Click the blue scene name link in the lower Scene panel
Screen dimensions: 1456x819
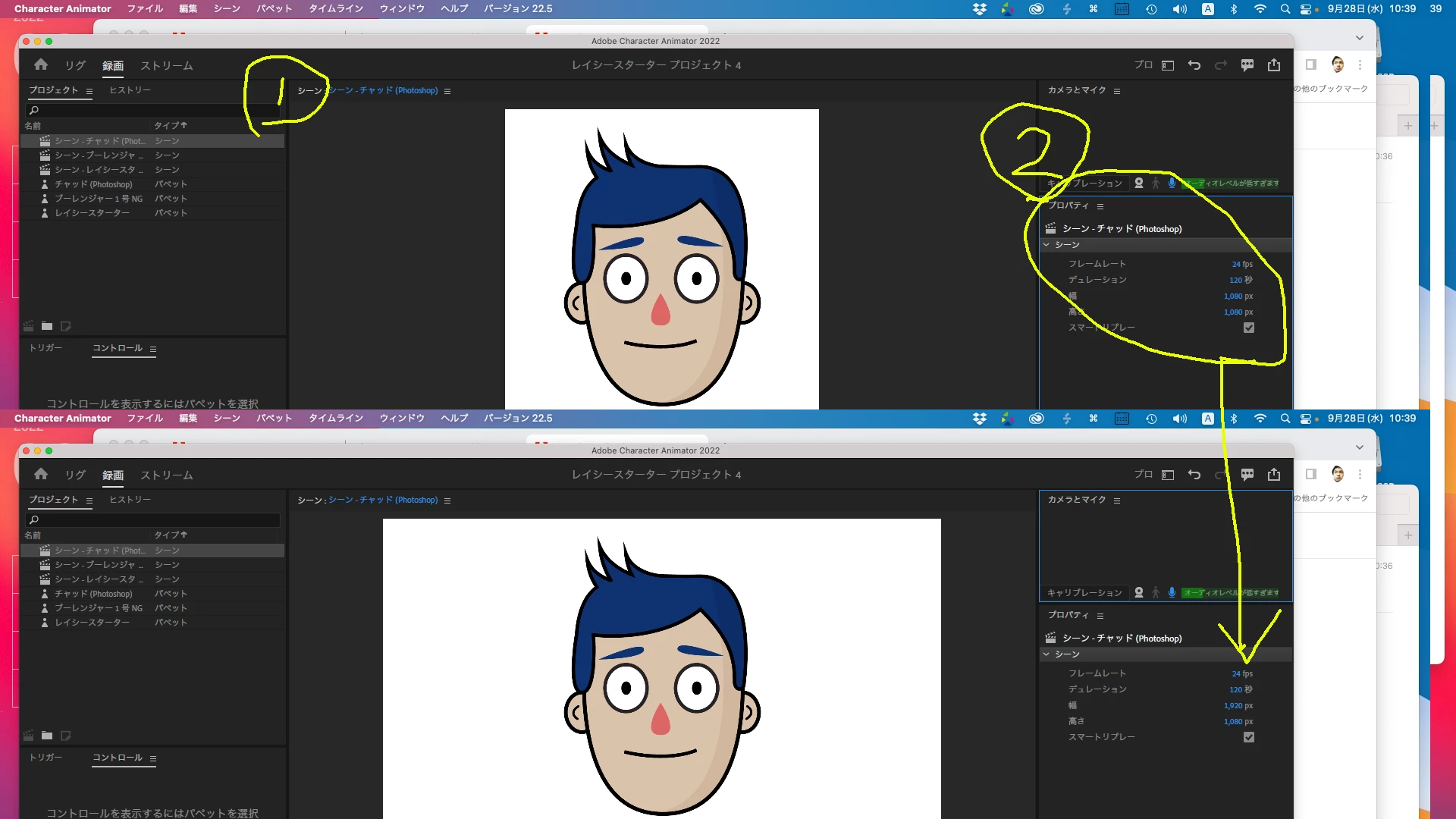coord(383,500)
